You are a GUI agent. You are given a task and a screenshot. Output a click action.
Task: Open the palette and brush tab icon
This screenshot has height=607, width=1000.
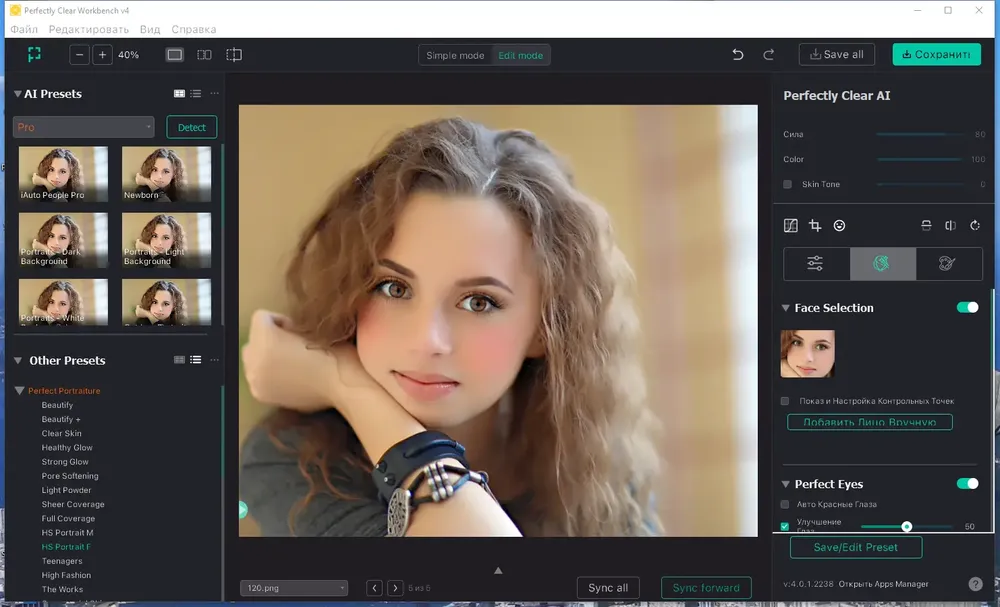(x=948, y=263)
